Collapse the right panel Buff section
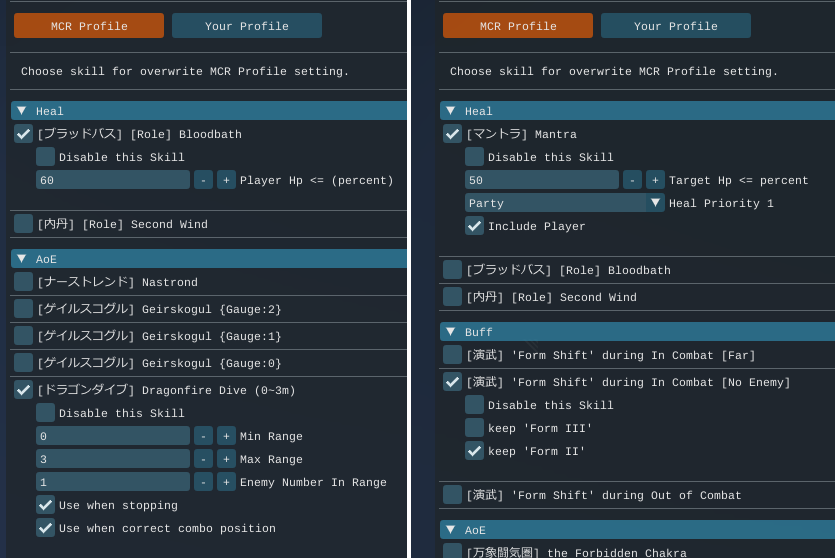This screenshot has width=835, height=558. tap(450, 332)
